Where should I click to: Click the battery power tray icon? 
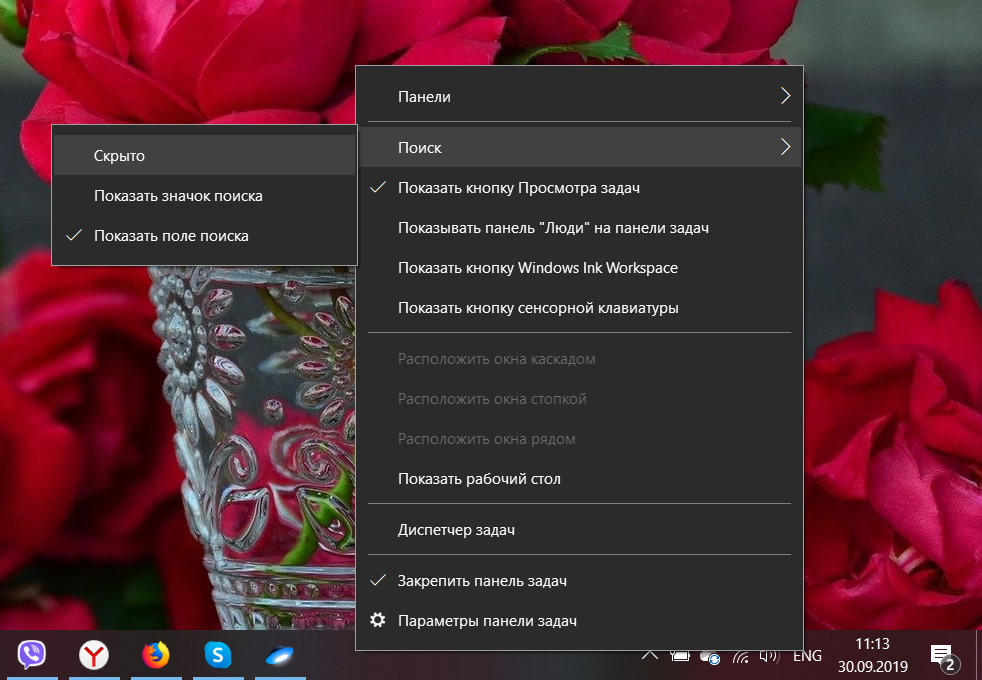click(680, 656)
